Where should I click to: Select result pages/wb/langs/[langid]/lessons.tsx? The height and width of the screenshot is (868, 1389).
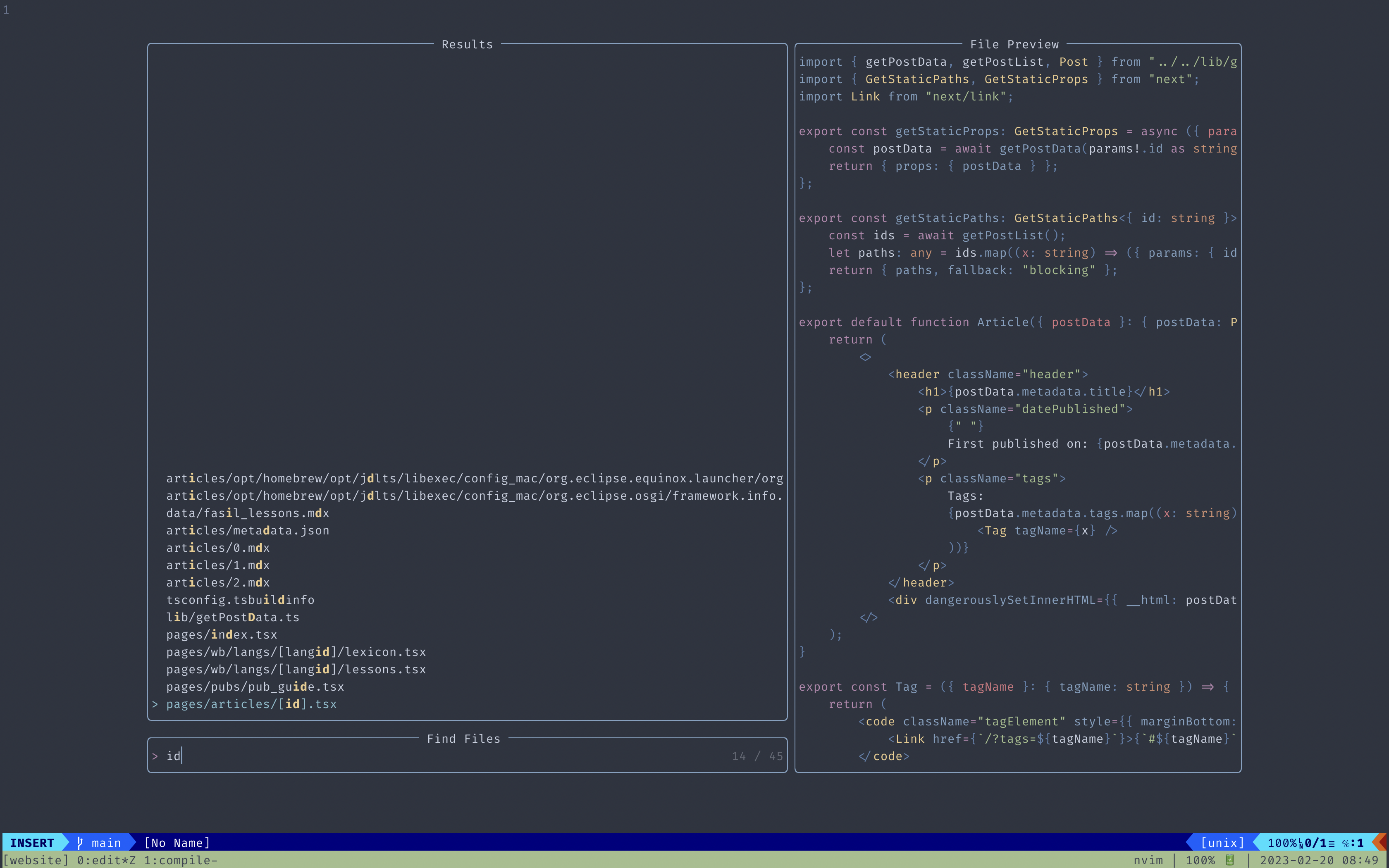point(296,669)
